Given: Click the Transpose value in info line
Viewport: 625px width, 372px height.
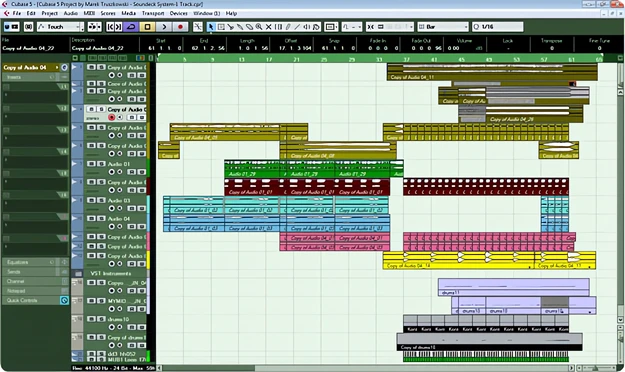Looking at the screenshot, I should pyautogui.click(x=552, y=48).
